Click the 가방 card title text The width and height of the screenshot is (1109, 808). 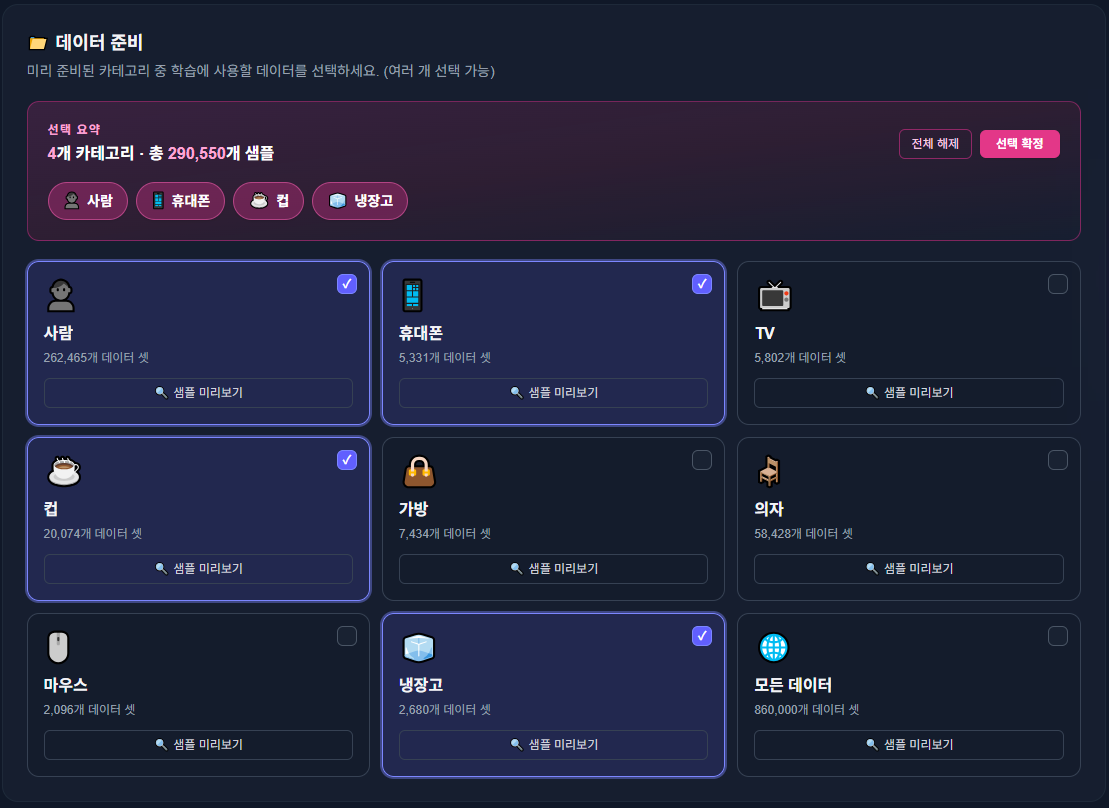coord(414,509)
